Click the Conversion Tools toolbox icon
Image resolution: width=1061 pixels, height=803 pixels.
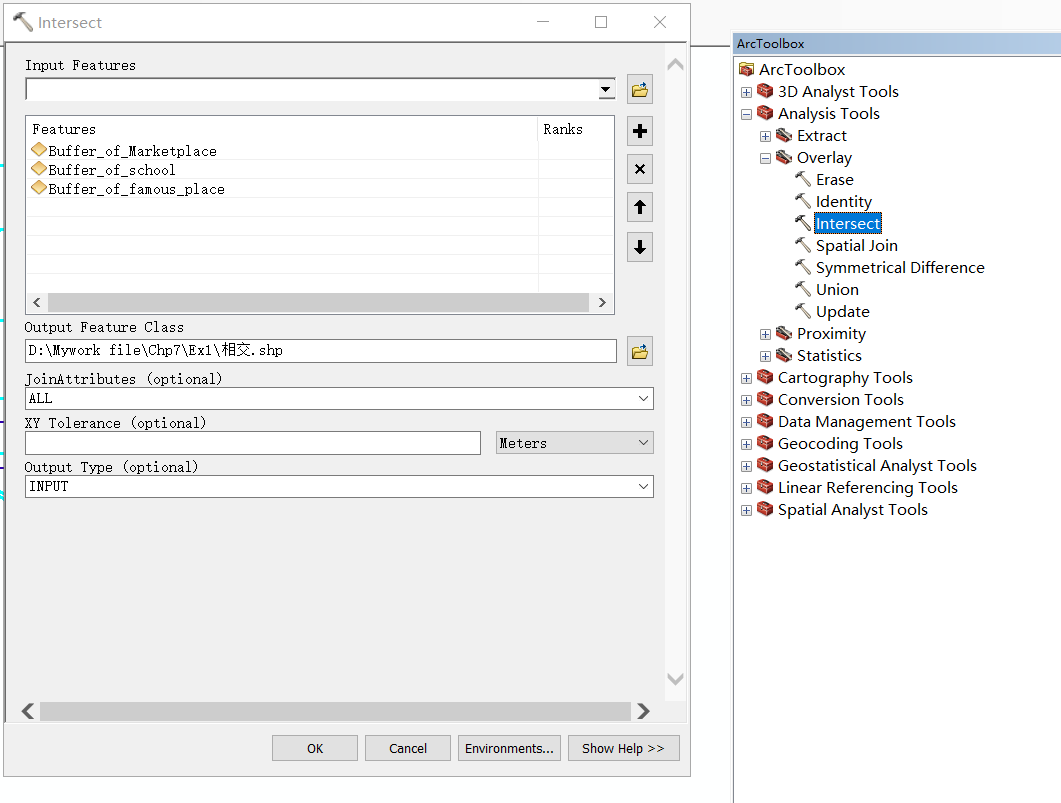pos(765,399)
